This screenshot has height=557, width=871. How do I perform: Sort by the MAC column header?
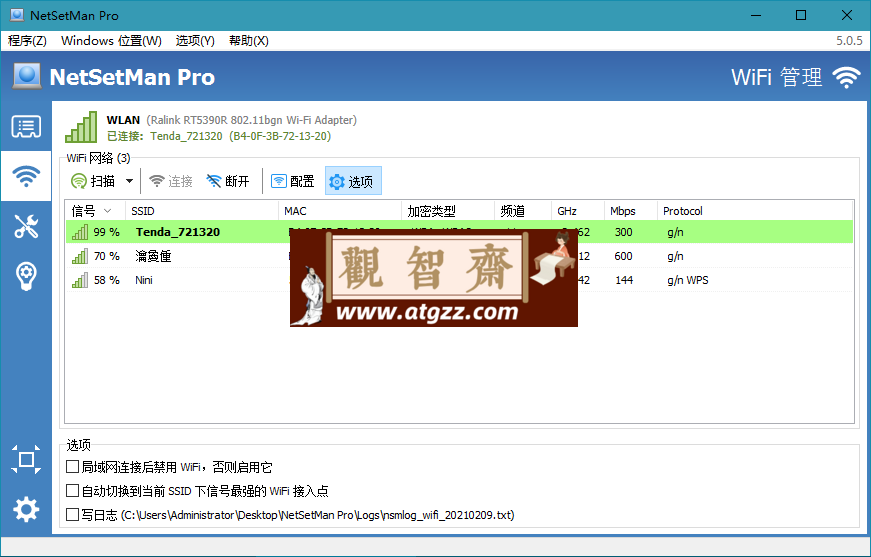340,211
